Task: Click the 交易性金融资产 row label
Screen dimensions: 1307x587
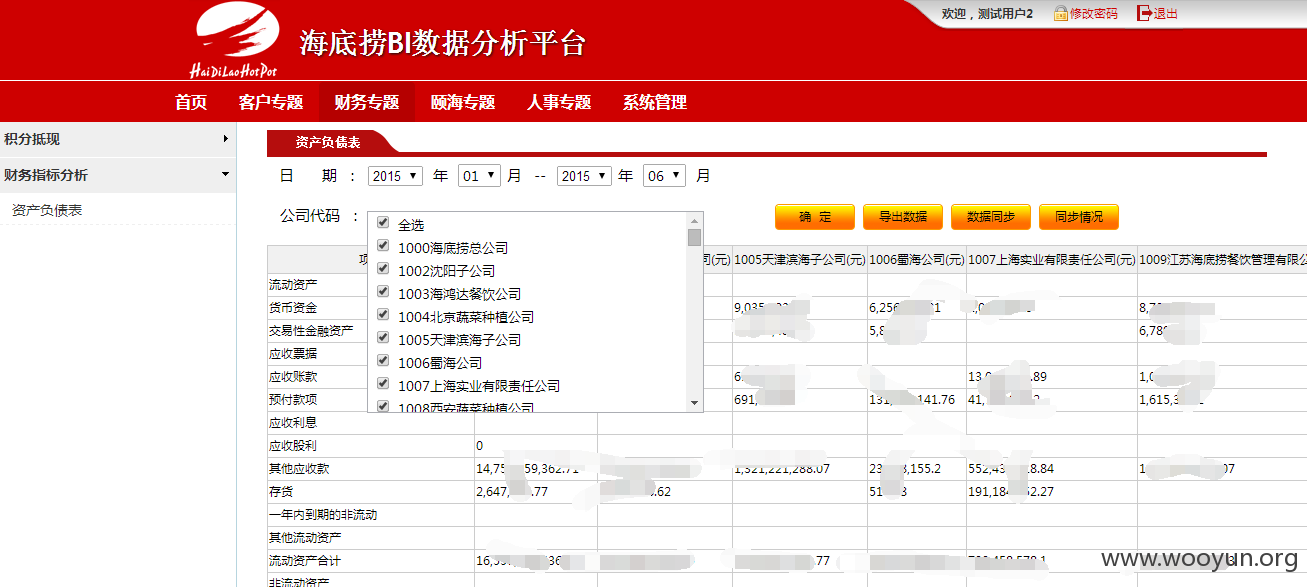Action: tap(311, 330)
